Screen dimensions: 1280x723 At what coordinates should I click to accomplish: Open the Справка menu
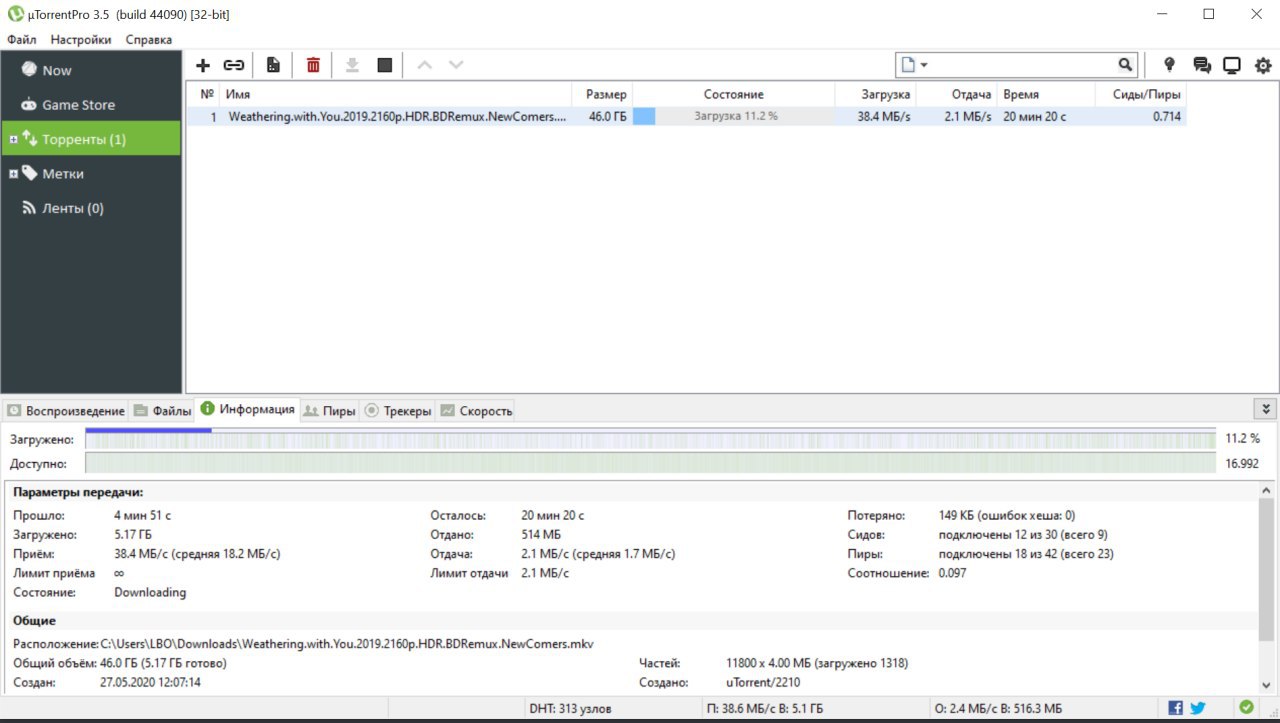click(x=149, y=40)
